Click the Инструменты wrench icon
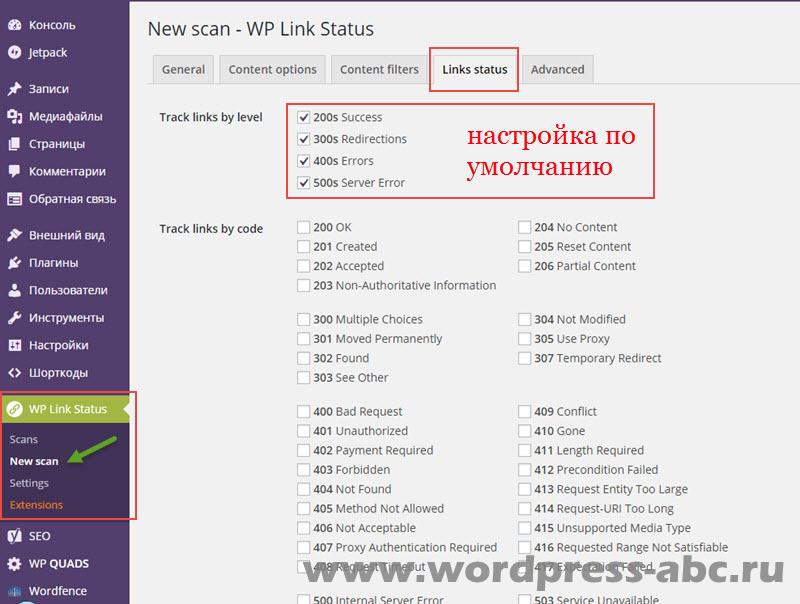The width and height of the screenshot is (800, 604). click(15, 318)
